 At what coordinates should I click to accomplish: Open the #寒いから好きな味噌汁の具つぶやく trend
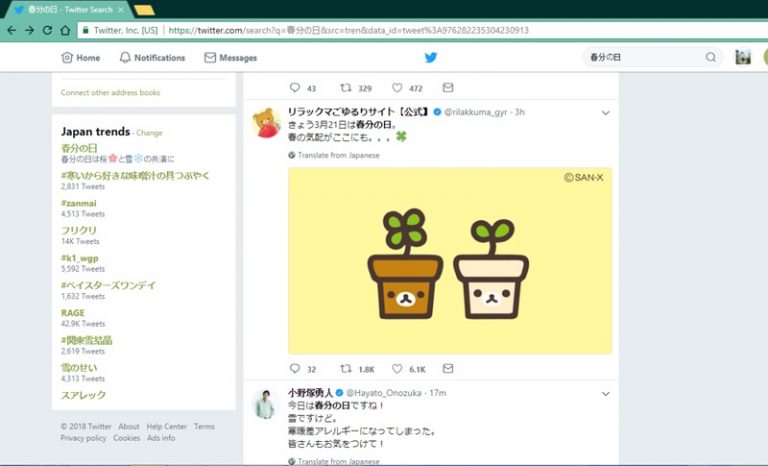coord(135,175)
